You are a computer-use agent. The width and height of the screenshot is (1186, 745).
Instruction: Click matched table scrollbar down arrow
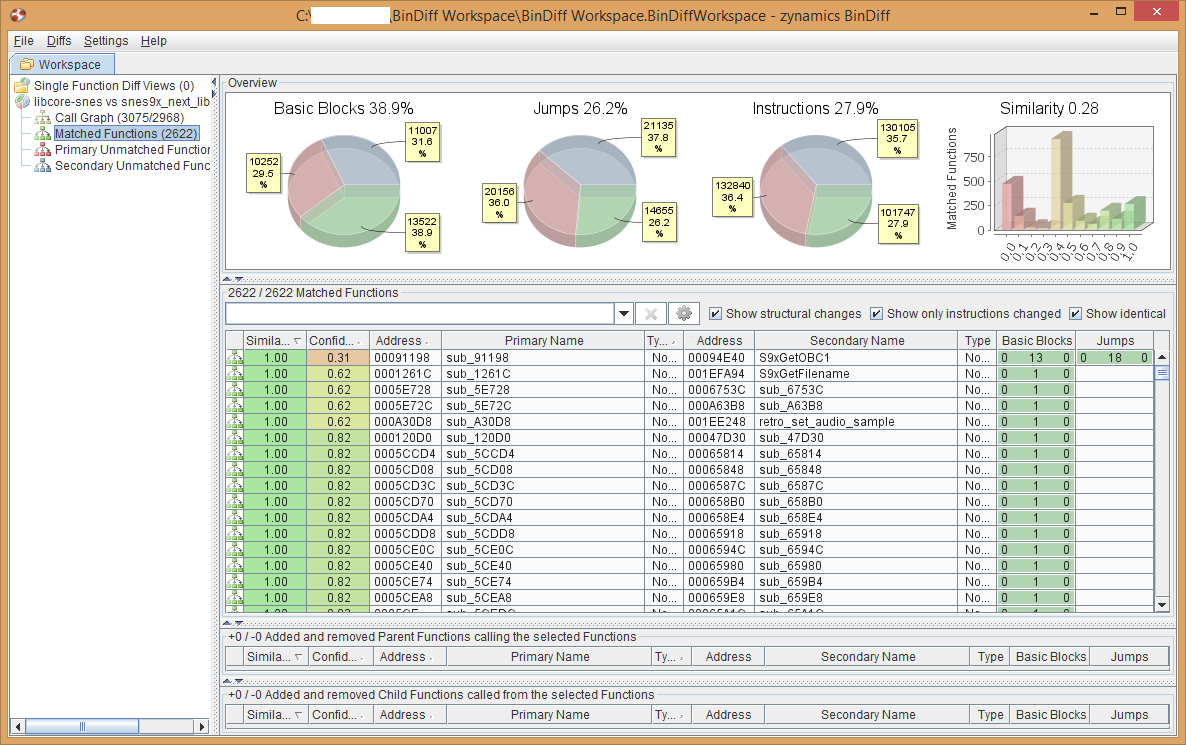pyautogui.click(x=1163, y=604)
